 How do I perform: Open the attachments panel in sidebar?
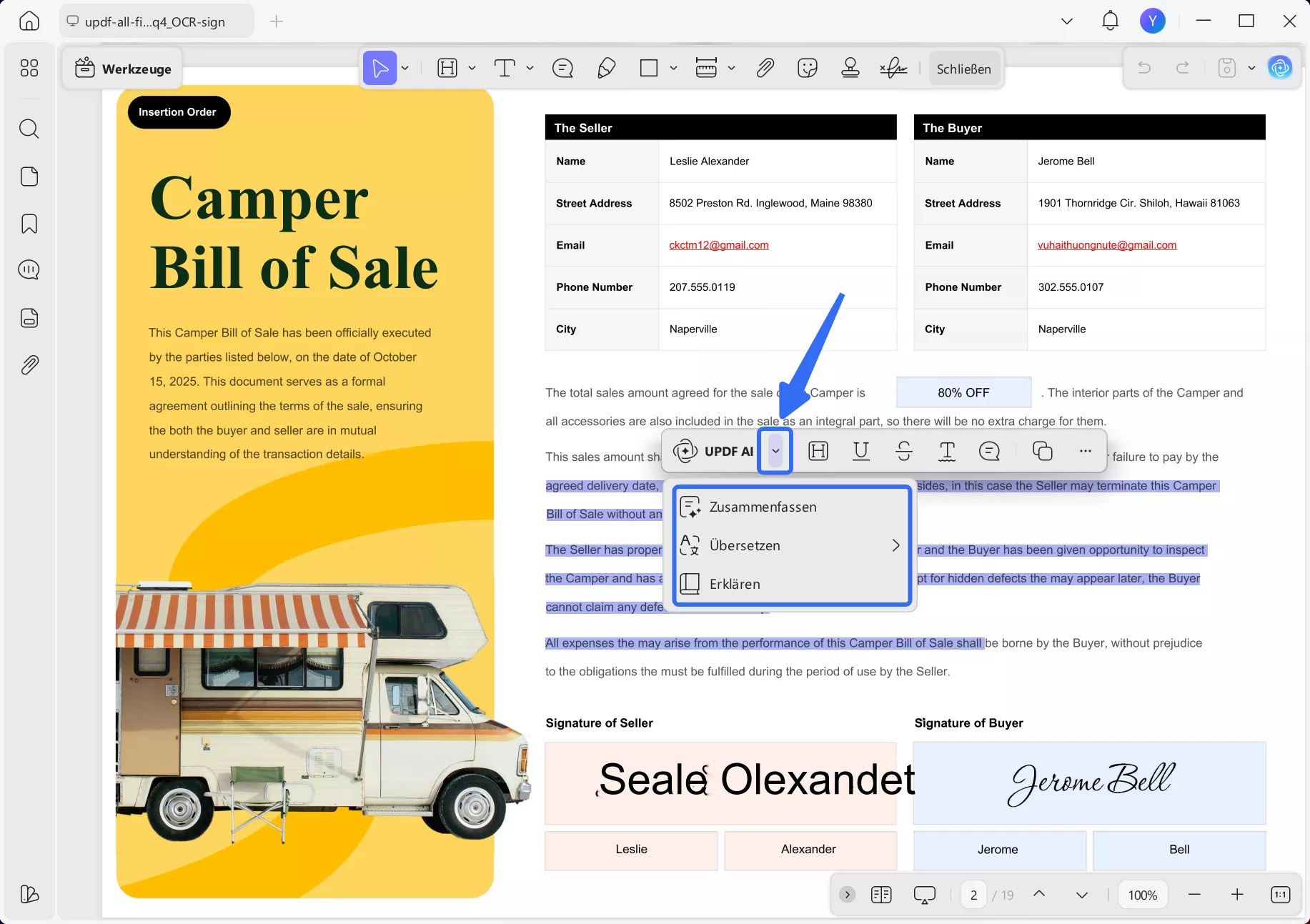point(29,365)
